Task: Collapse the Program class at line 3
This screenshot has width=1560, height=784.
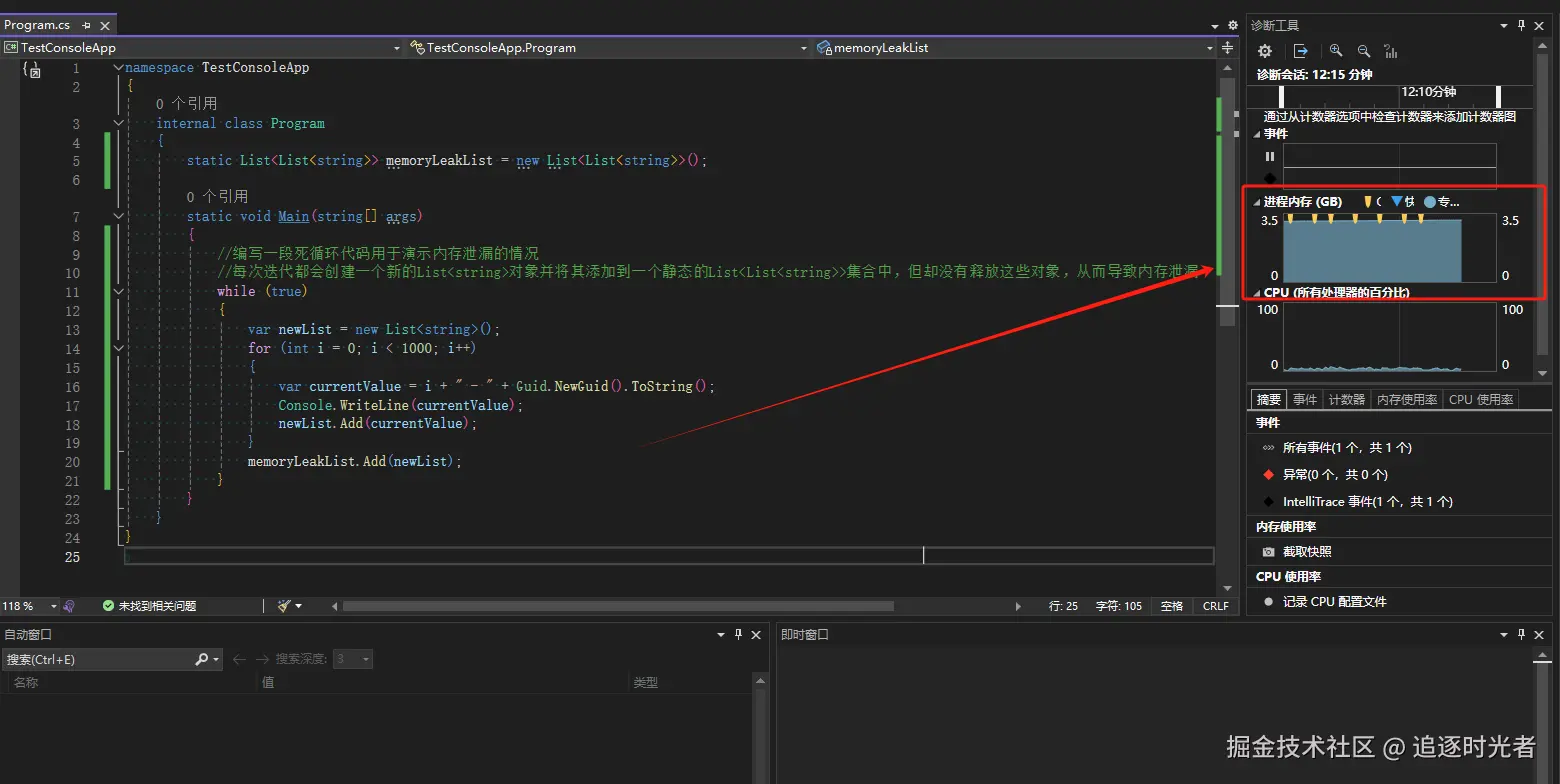Action: tap(119, 124)
